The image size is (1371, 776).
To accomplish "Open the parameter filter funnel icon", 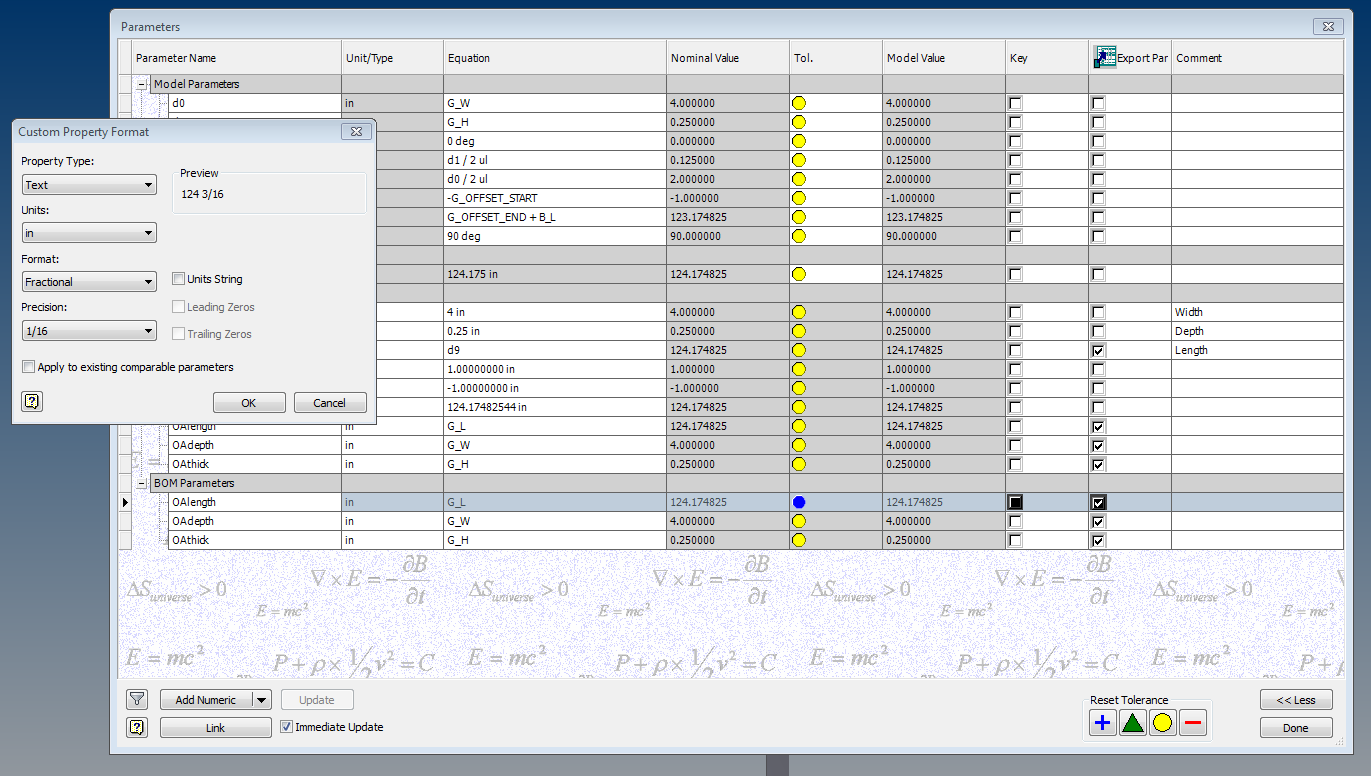I will pyautogui.click(x=137, y=700).
